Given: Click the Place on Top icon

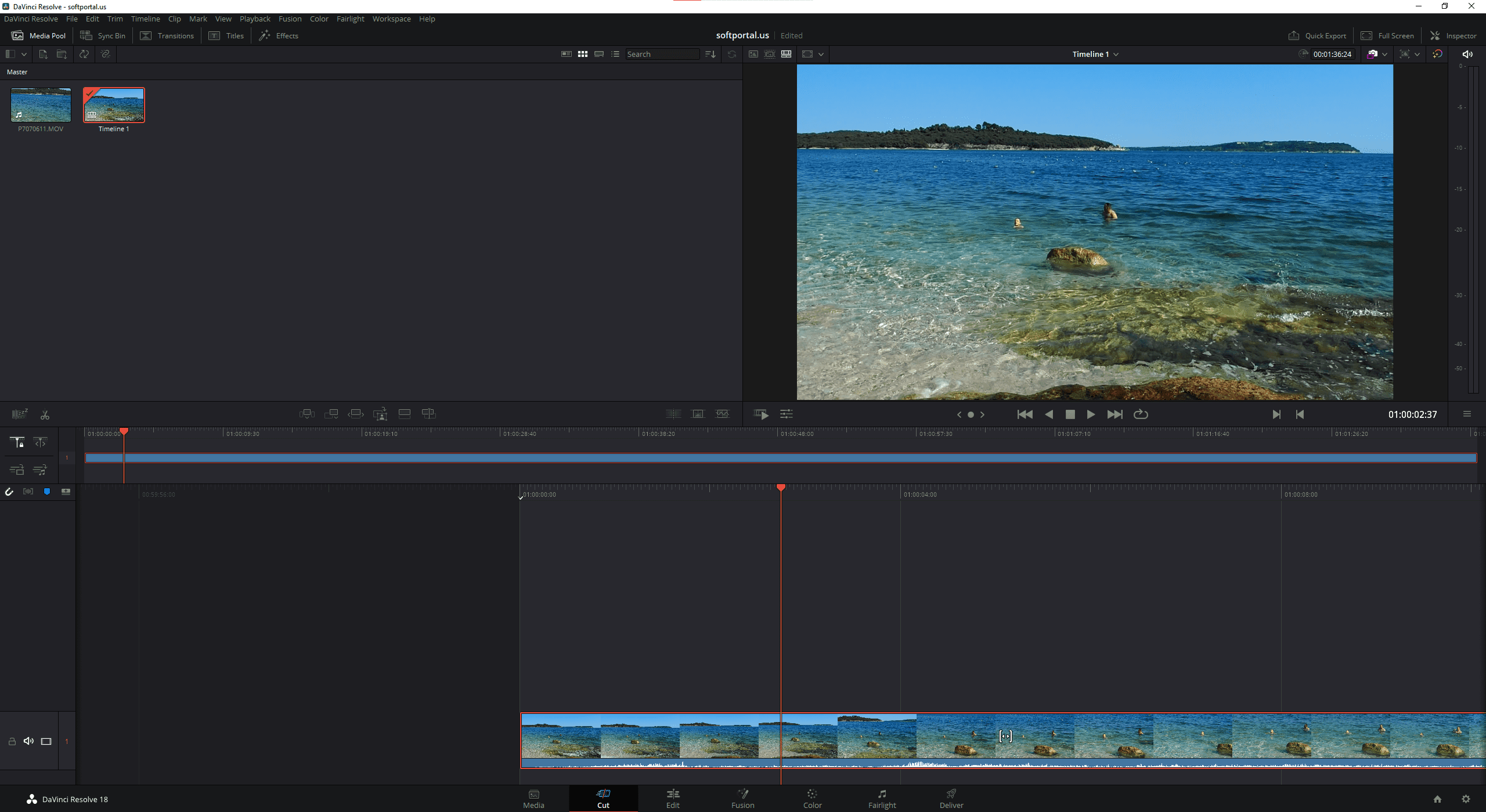Looking at the screenshot, I should point(405,414).
